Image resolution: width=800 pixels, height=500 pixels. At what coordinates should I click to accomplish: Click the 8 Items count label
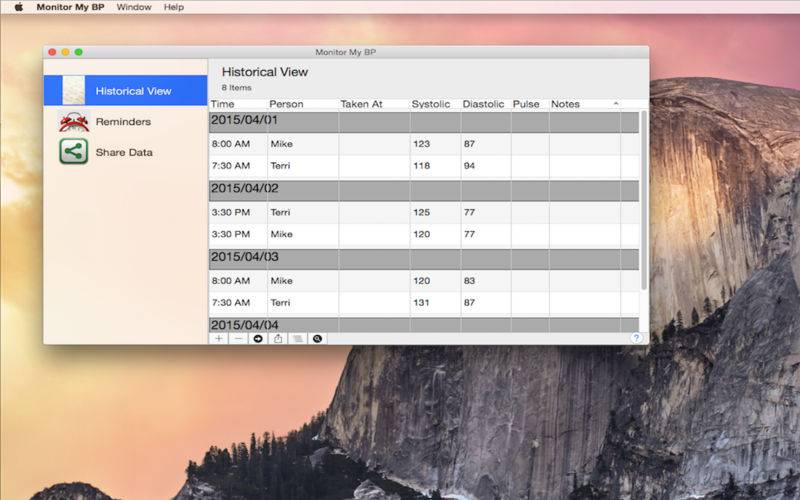coord(237,88)
